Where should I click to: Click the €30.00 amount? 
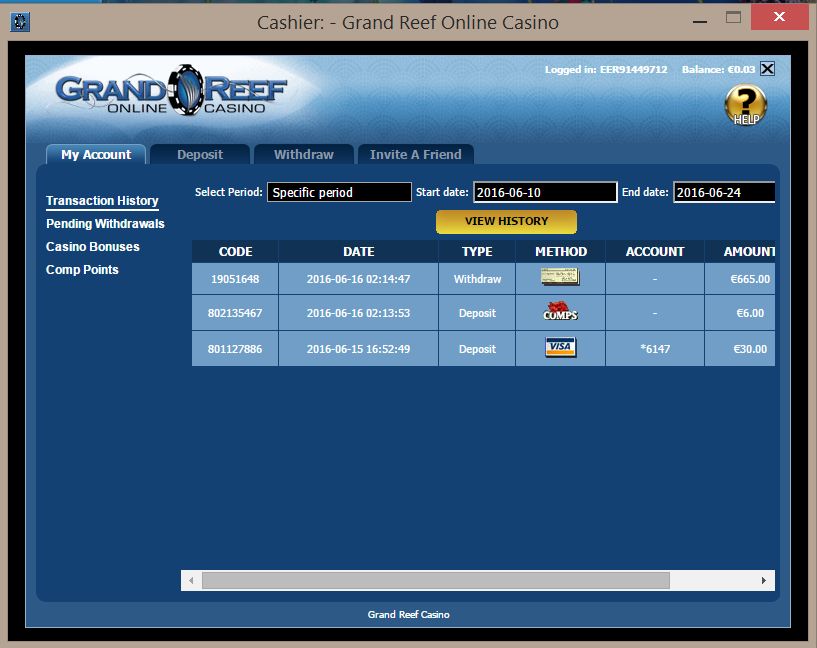(750, 349)
